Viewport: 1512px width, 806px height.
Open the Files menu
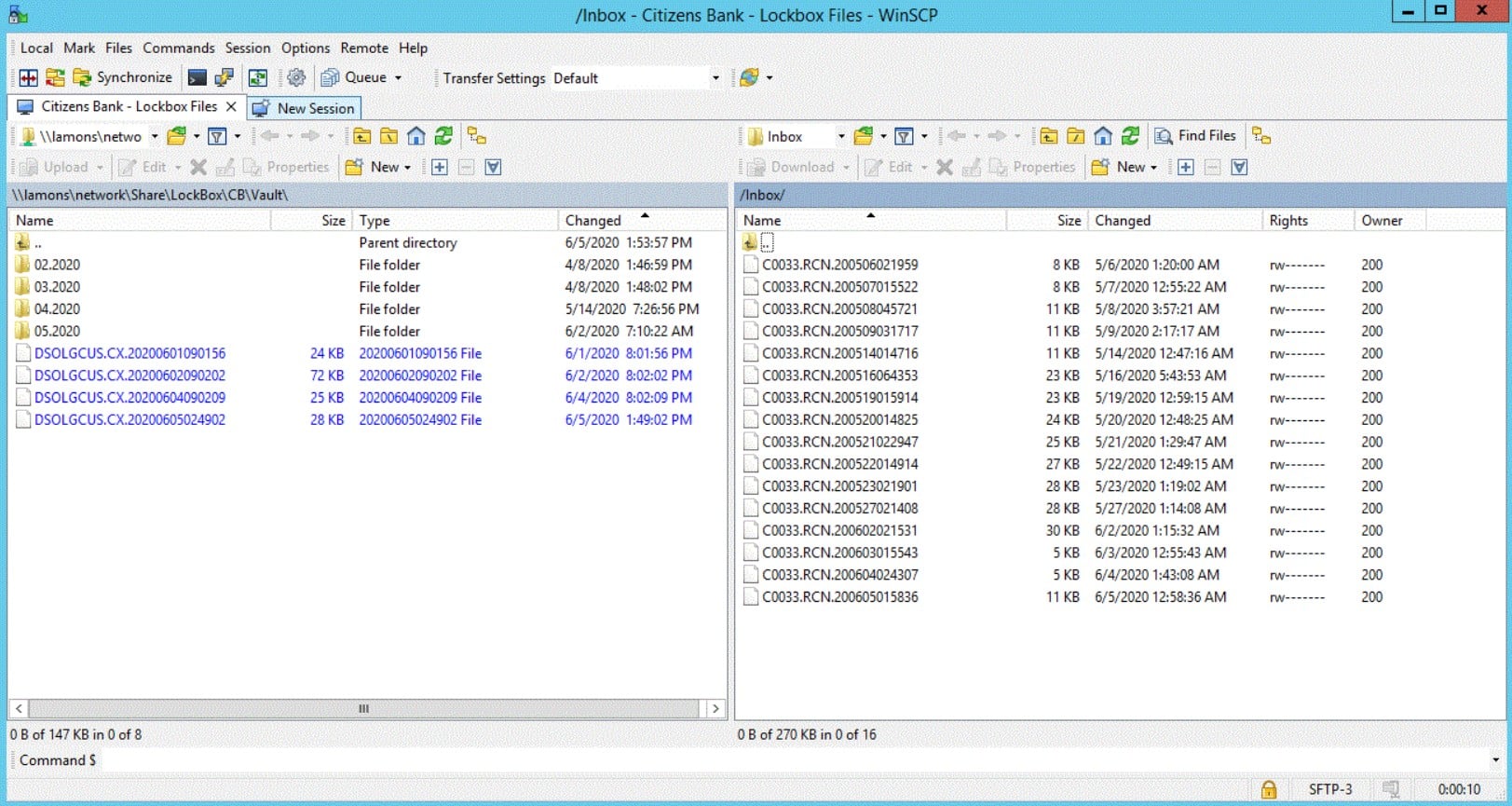(118, 48)
